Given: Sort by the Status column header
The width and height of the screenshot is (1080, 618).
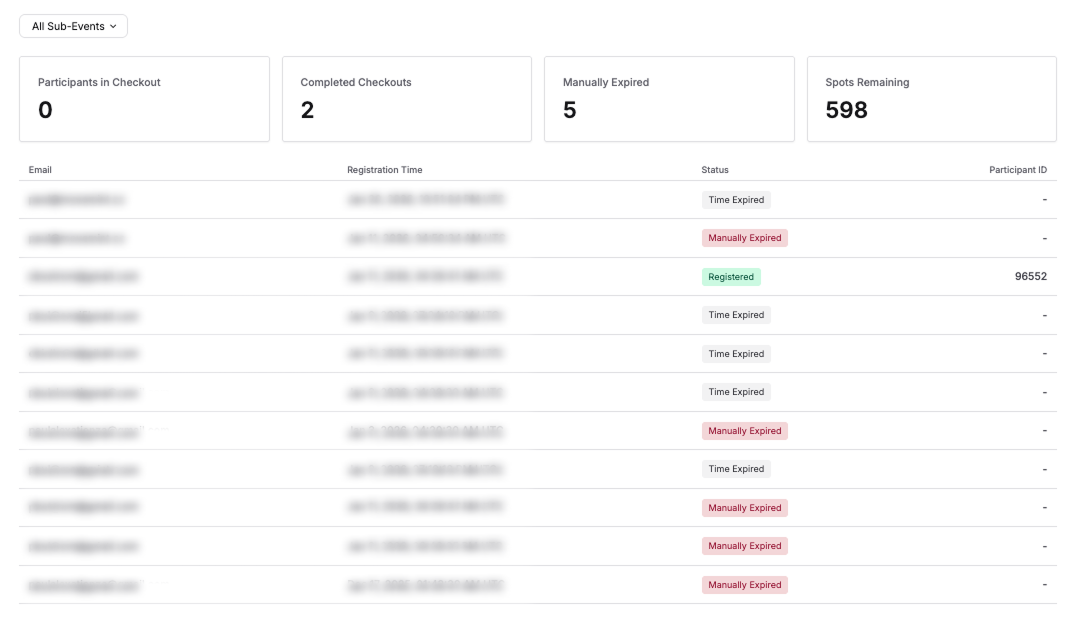Looking at the screenshot, I should coord(715,170).
